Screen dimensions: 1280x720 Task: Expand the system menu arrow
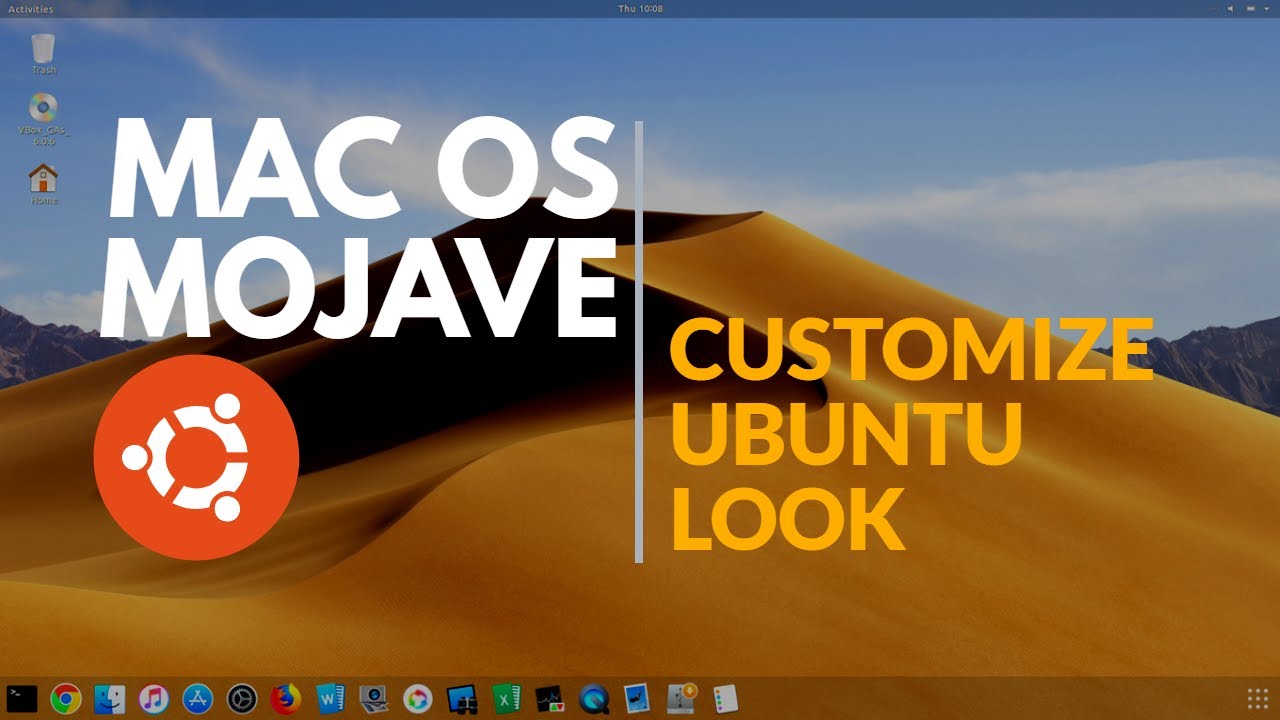(1267, 8)
